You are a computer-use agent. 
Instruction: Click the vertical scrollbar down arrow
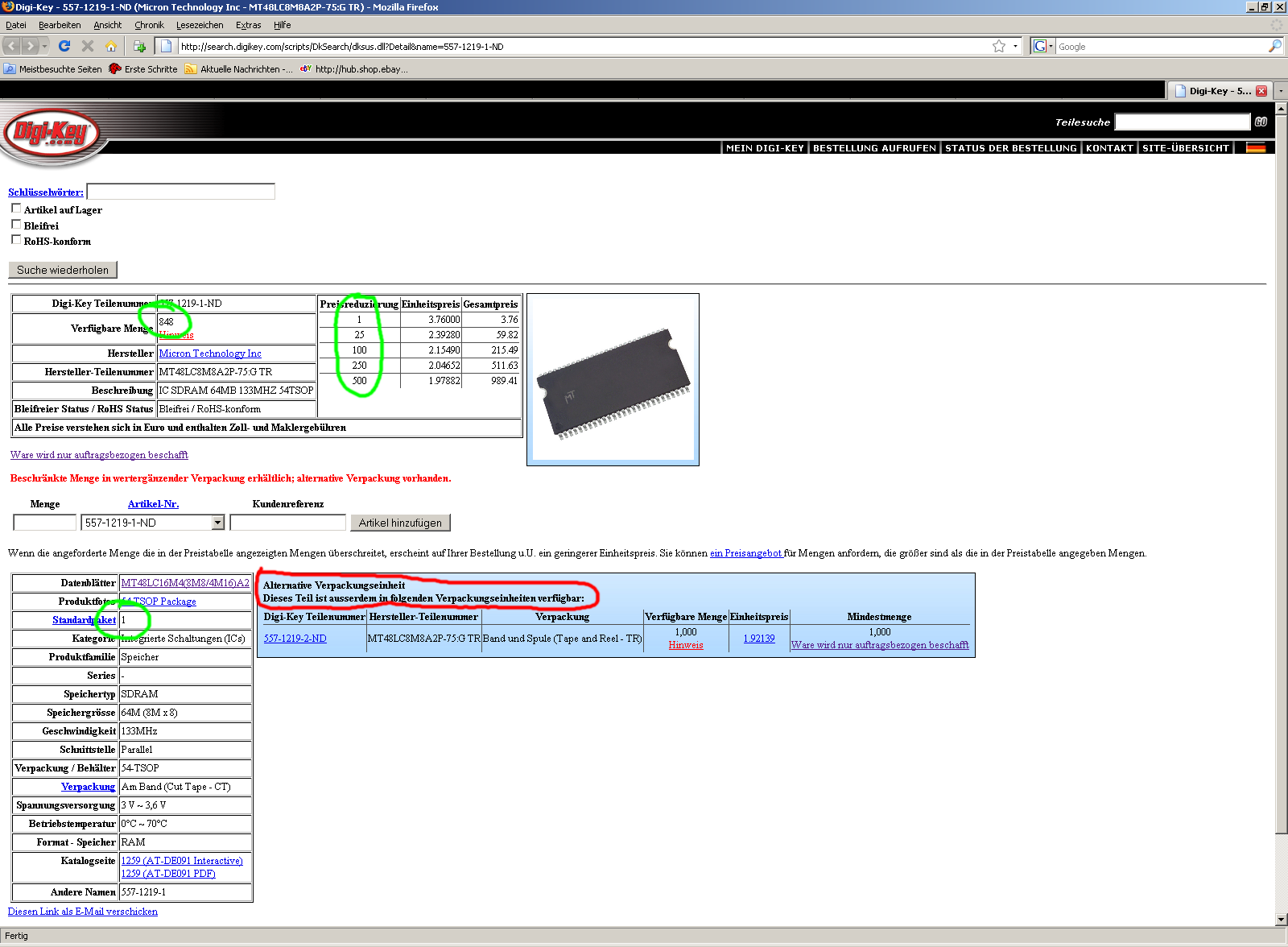coord(1281,919)
